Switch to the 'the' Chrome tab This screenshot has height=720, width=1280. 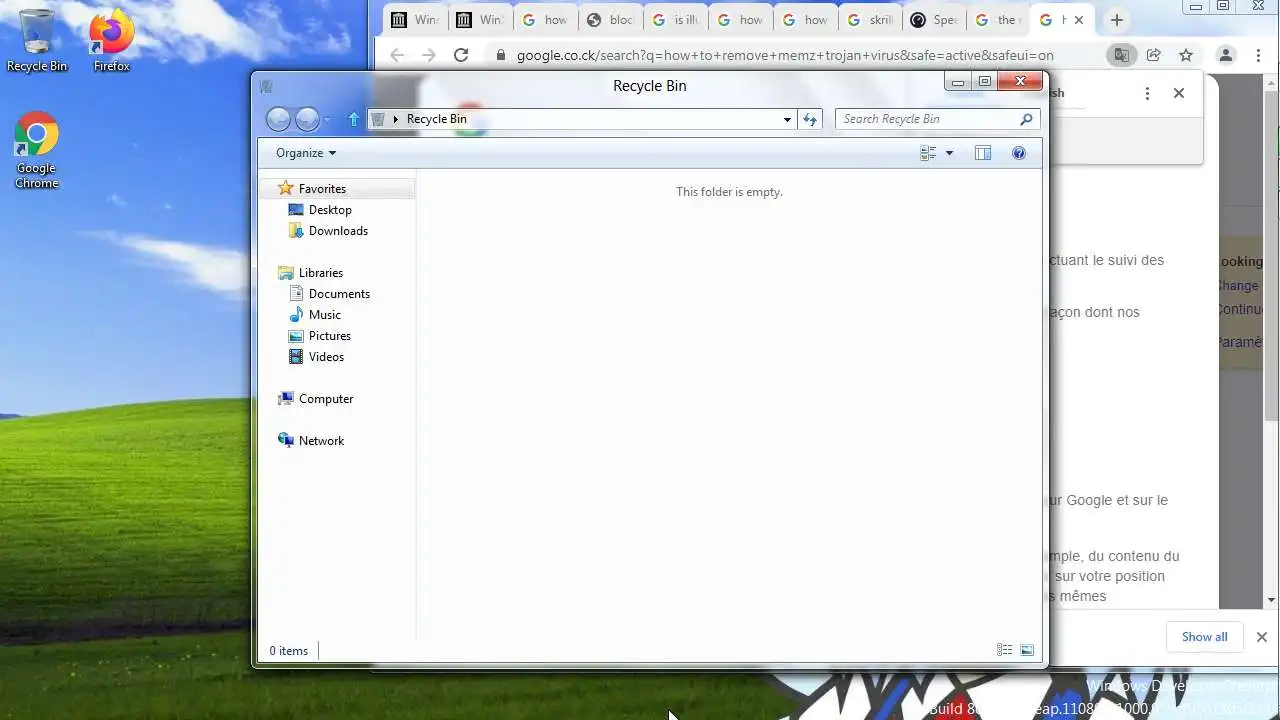coord(998,20)
